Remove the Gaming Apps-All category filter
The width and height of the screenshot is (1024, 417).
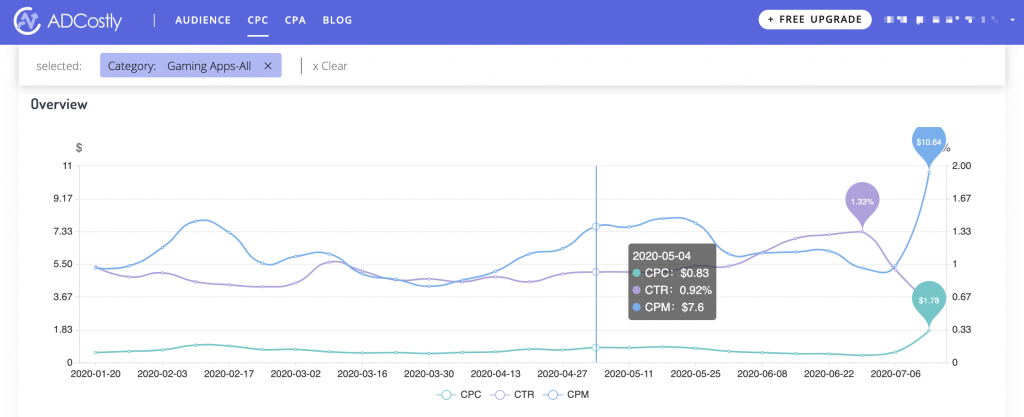pos(268,65)
